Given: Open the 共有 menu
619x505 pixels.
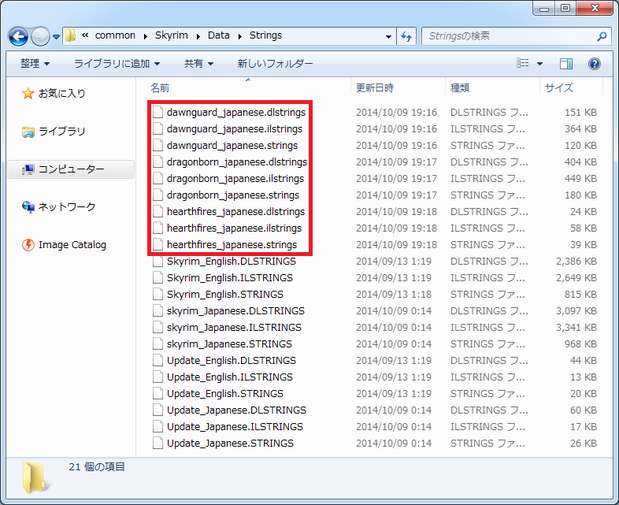Looking at the screenshot, I should pyautogui.click(x=199, y=64).
